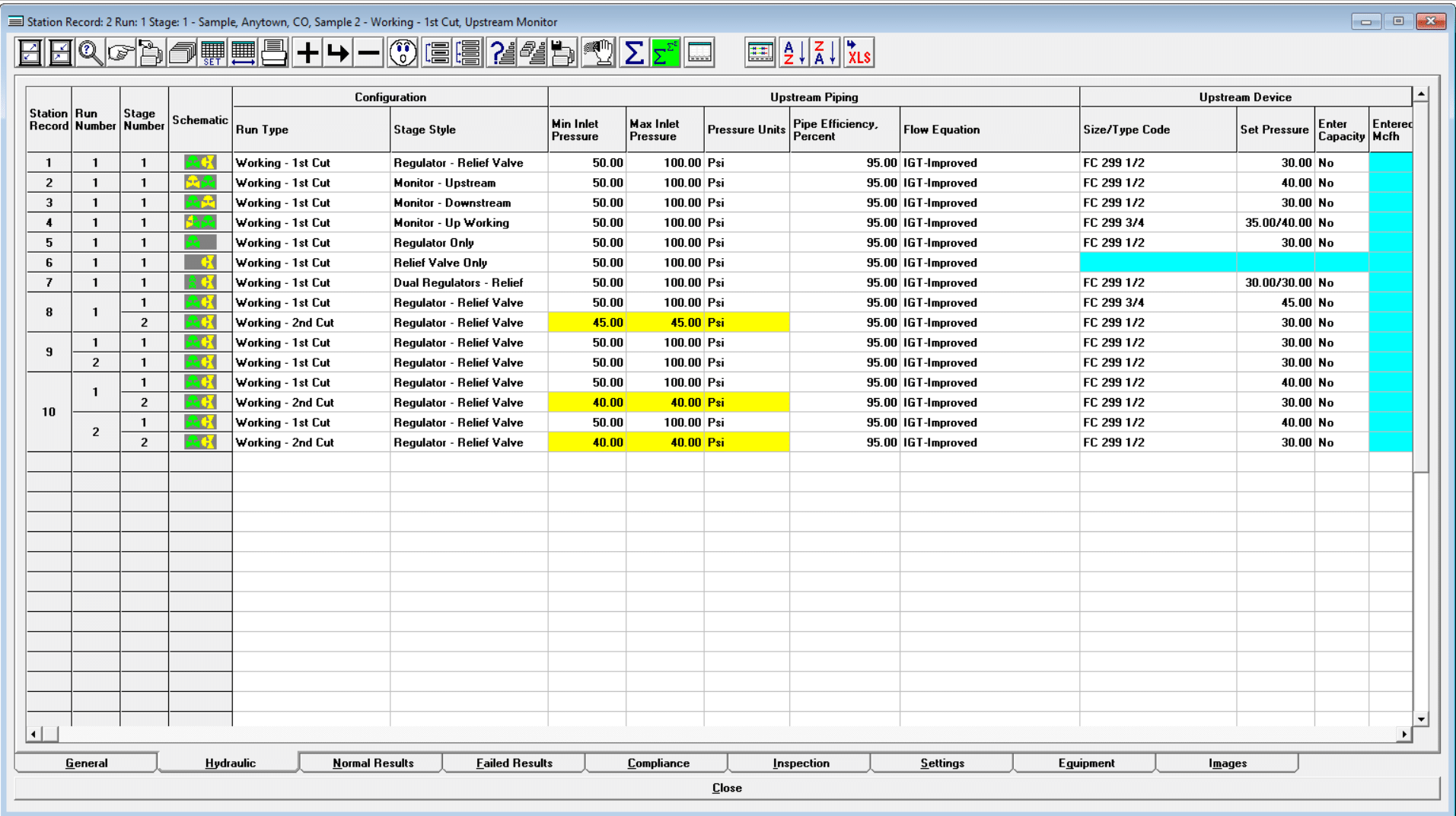Switch to the General tab
The image size is (1456, 816).
(x=86, y=763)
